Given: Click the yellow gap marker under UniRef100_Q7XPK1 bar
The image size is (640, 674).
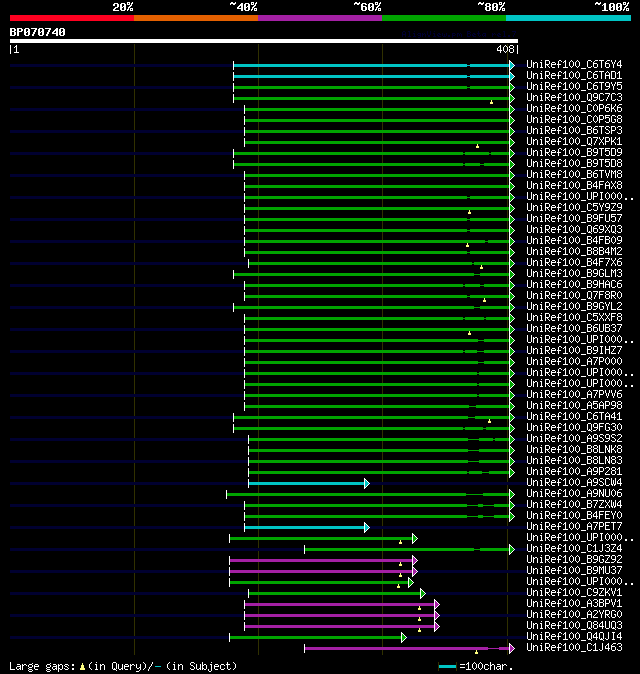Looking at the screenshot, I should click(477, 146).
